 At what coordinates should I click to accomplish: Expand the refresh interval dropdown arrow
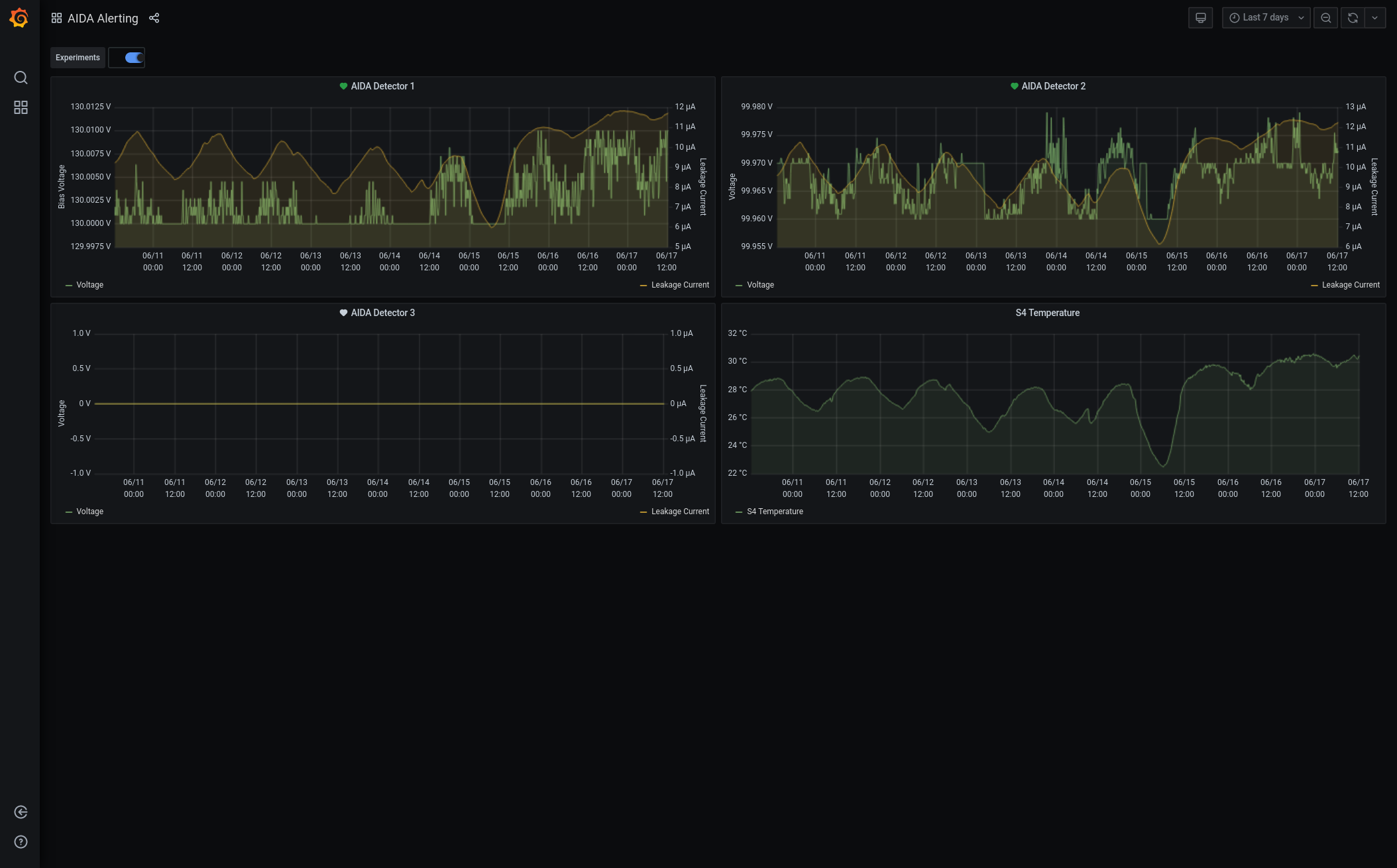(x=1375, y=18)
